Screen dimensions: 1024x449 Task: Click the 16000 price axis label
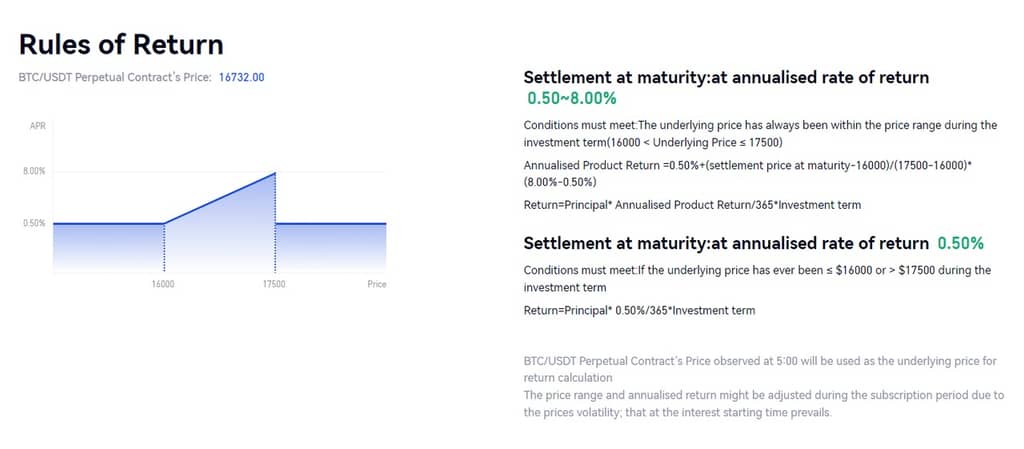pos(163,285)
